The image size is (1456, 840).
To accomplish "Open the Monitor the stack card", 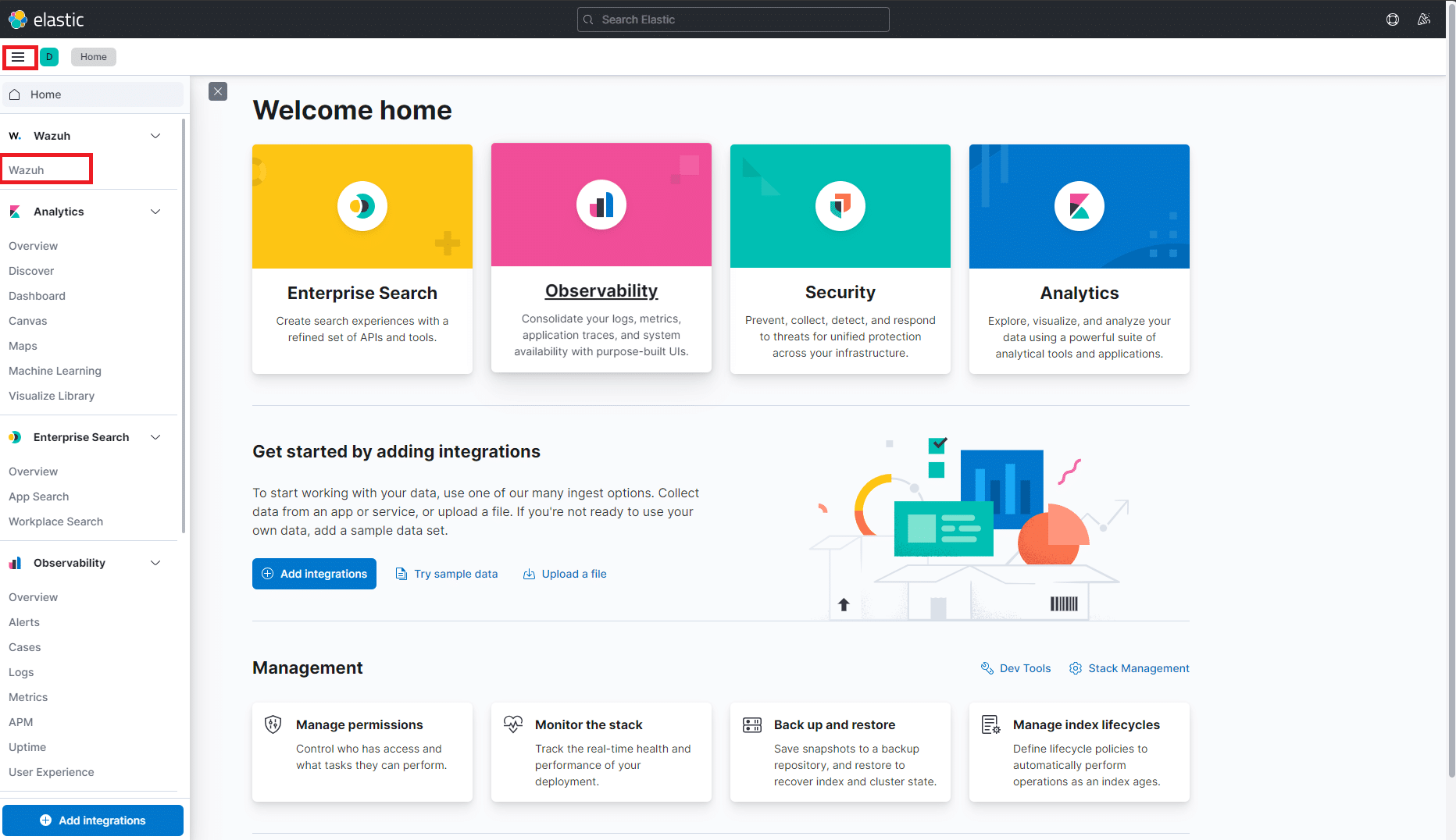I will 601,752.
